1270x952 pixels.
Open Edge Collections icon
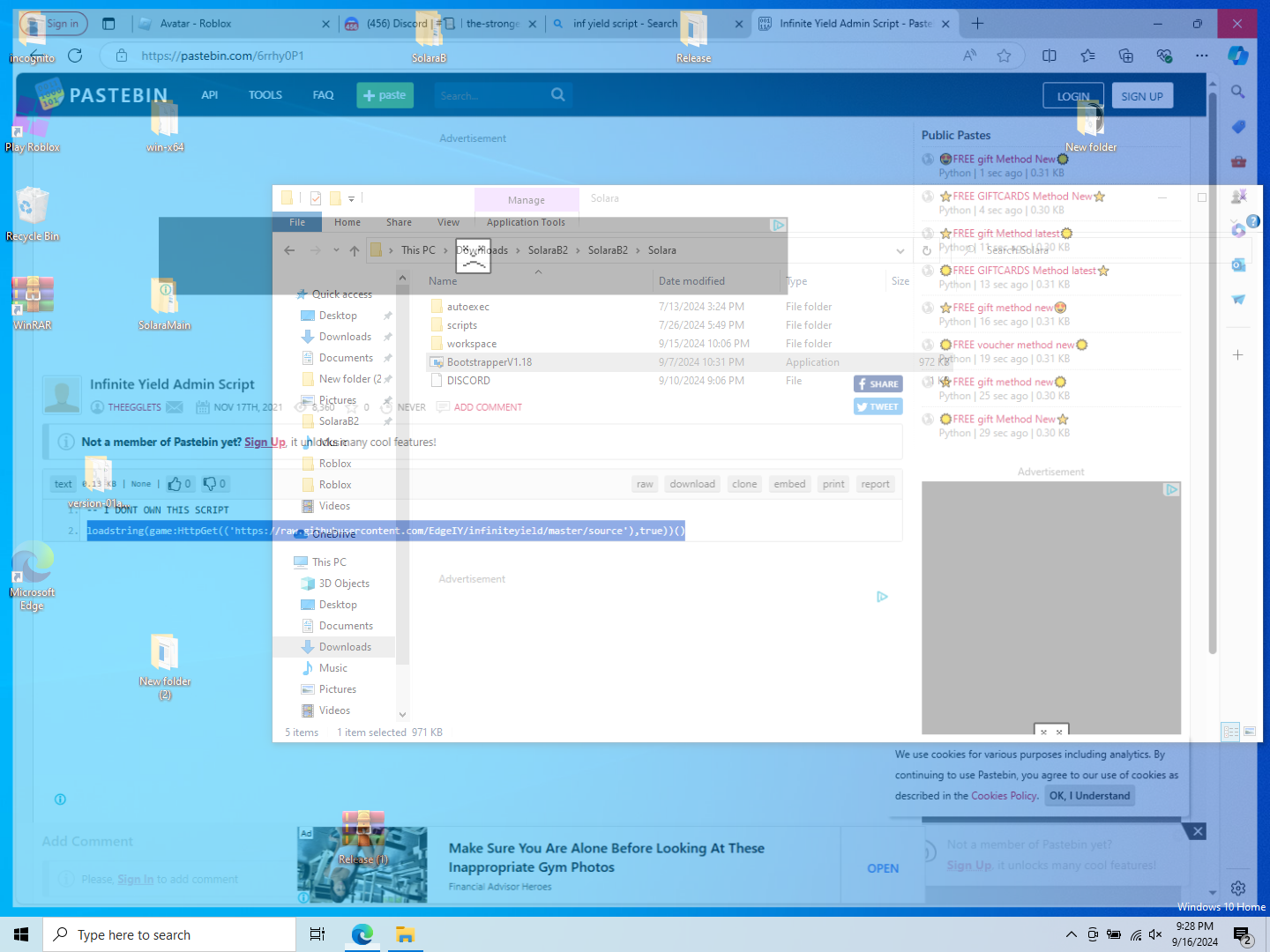(1126, 56)
